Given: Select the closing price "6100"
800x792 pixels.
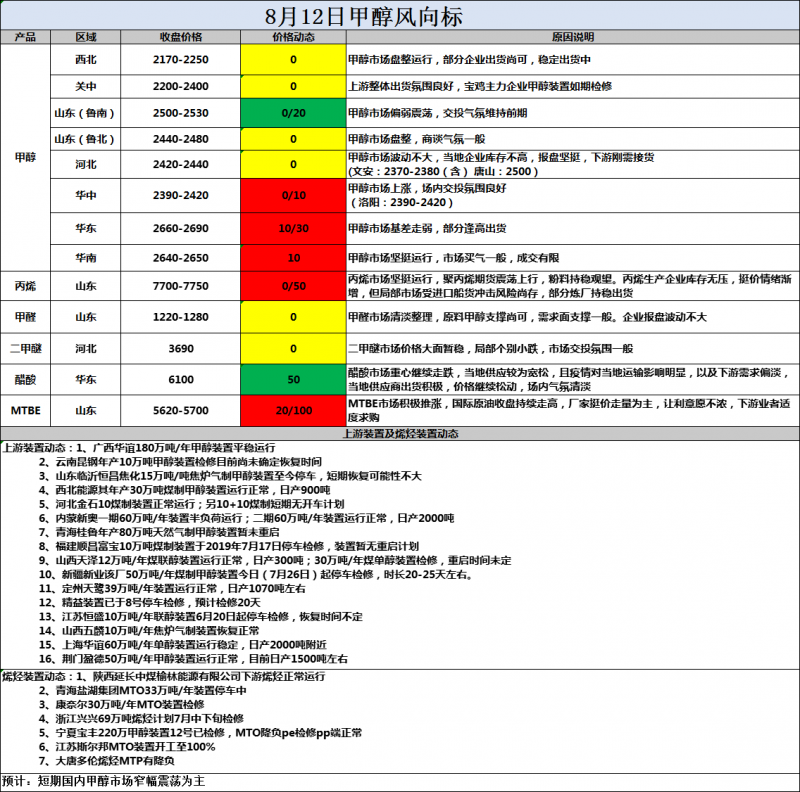Looking at the screenshot, I should [x=181, y=380].
